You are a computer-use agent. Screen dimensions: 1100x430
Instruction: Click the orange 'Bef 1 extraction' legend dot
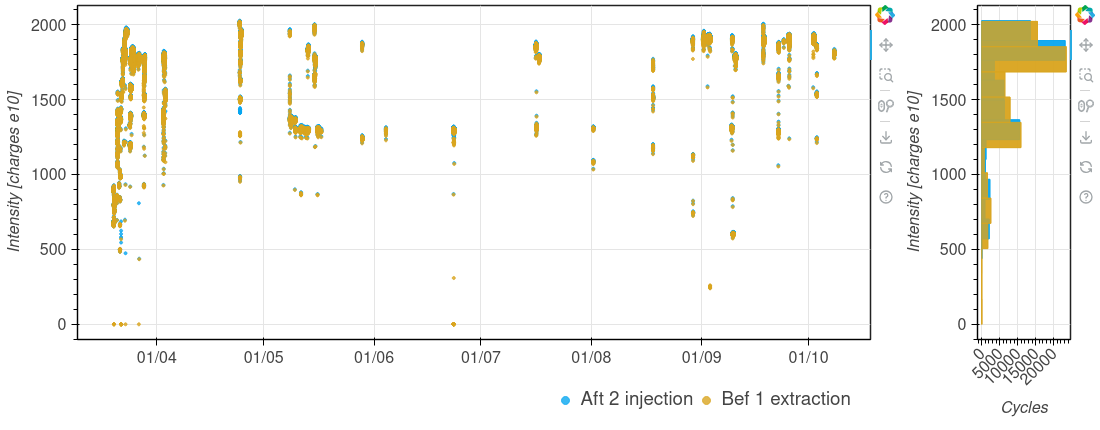coord(707,400)
